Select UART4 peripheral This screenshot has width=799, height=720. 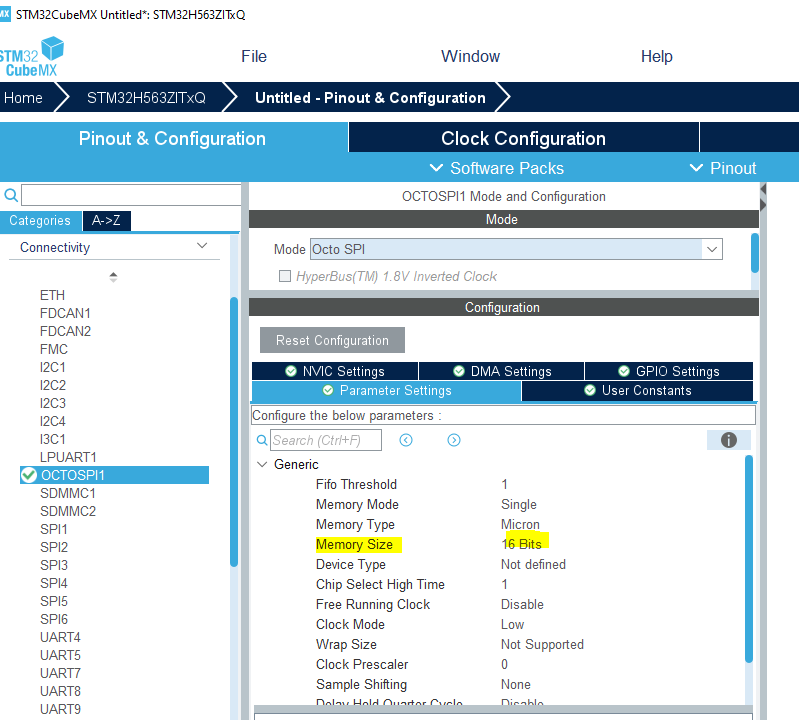(x=60, y=637)
